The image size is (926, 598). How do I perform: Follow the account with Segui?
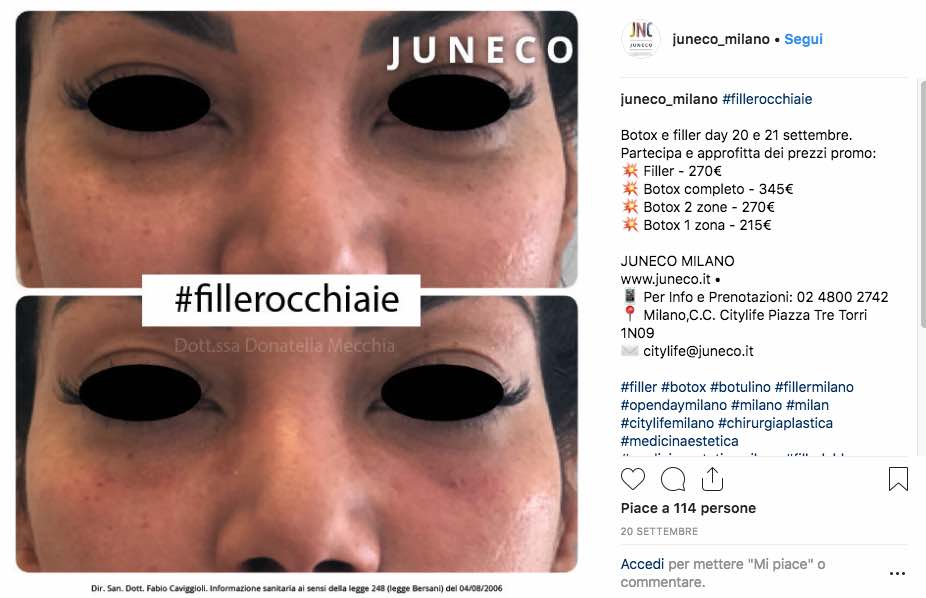click(x=803, y=39)
